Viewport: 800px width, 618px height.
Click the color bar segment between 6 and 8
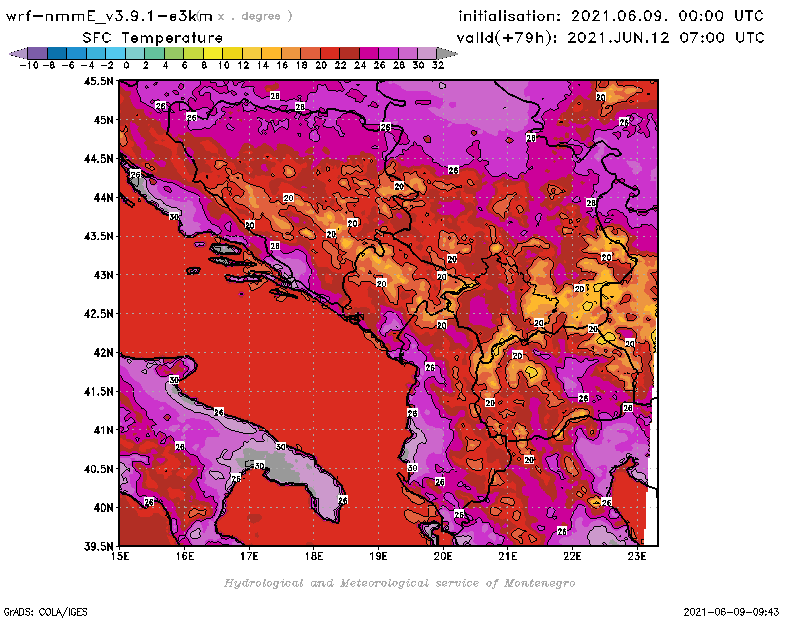coord(194,53)
